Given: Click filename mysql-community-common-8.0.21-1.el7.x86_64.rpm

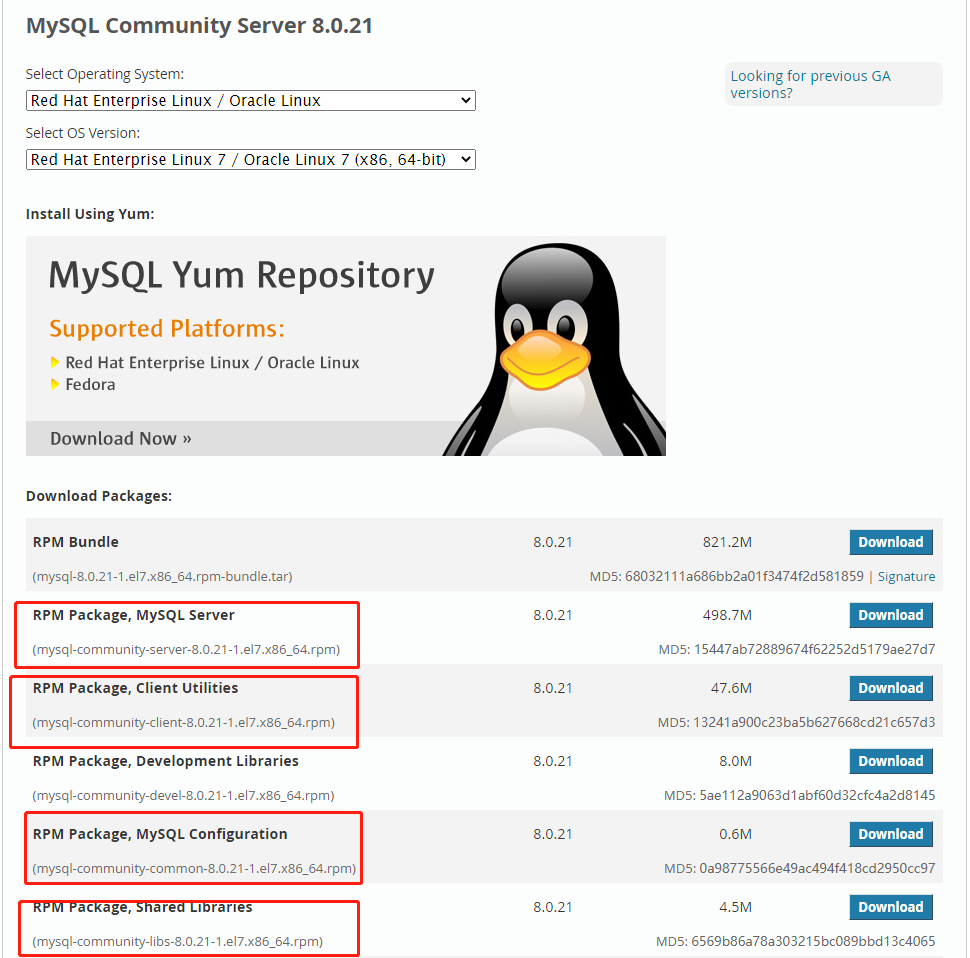Looking at the screenshot, I should [194, 868].
